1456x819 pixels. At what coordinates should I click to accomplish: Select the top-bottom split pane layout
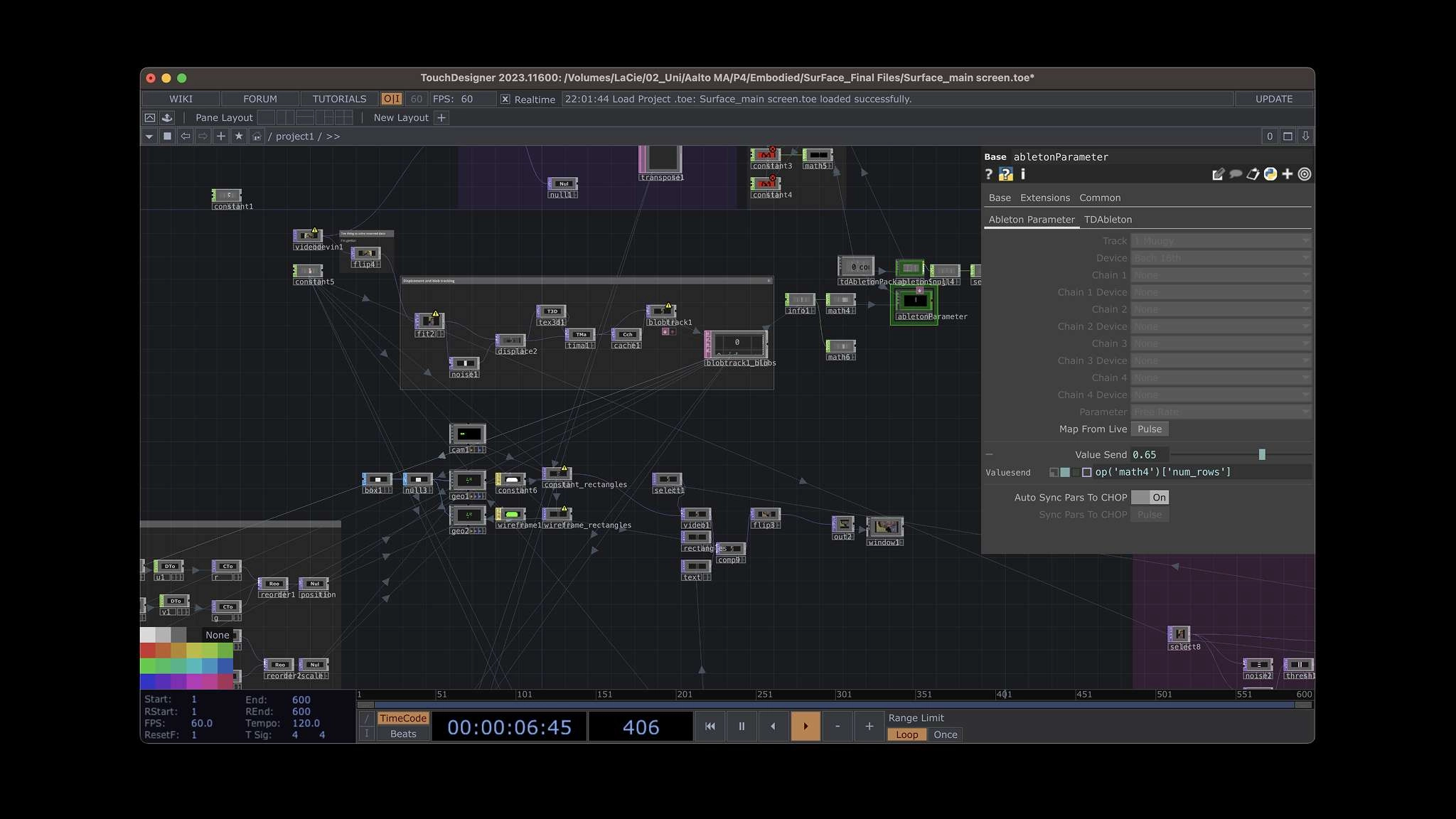click(x=305, y=117)
